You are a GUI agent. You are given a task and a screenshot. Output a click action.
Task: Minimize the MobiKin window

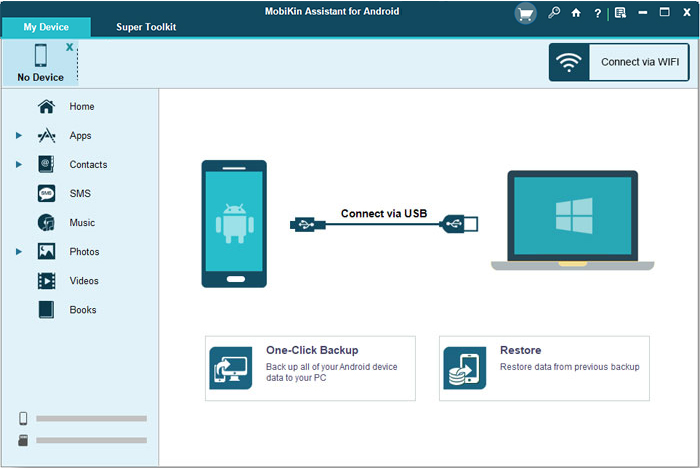tap(642, 13)
